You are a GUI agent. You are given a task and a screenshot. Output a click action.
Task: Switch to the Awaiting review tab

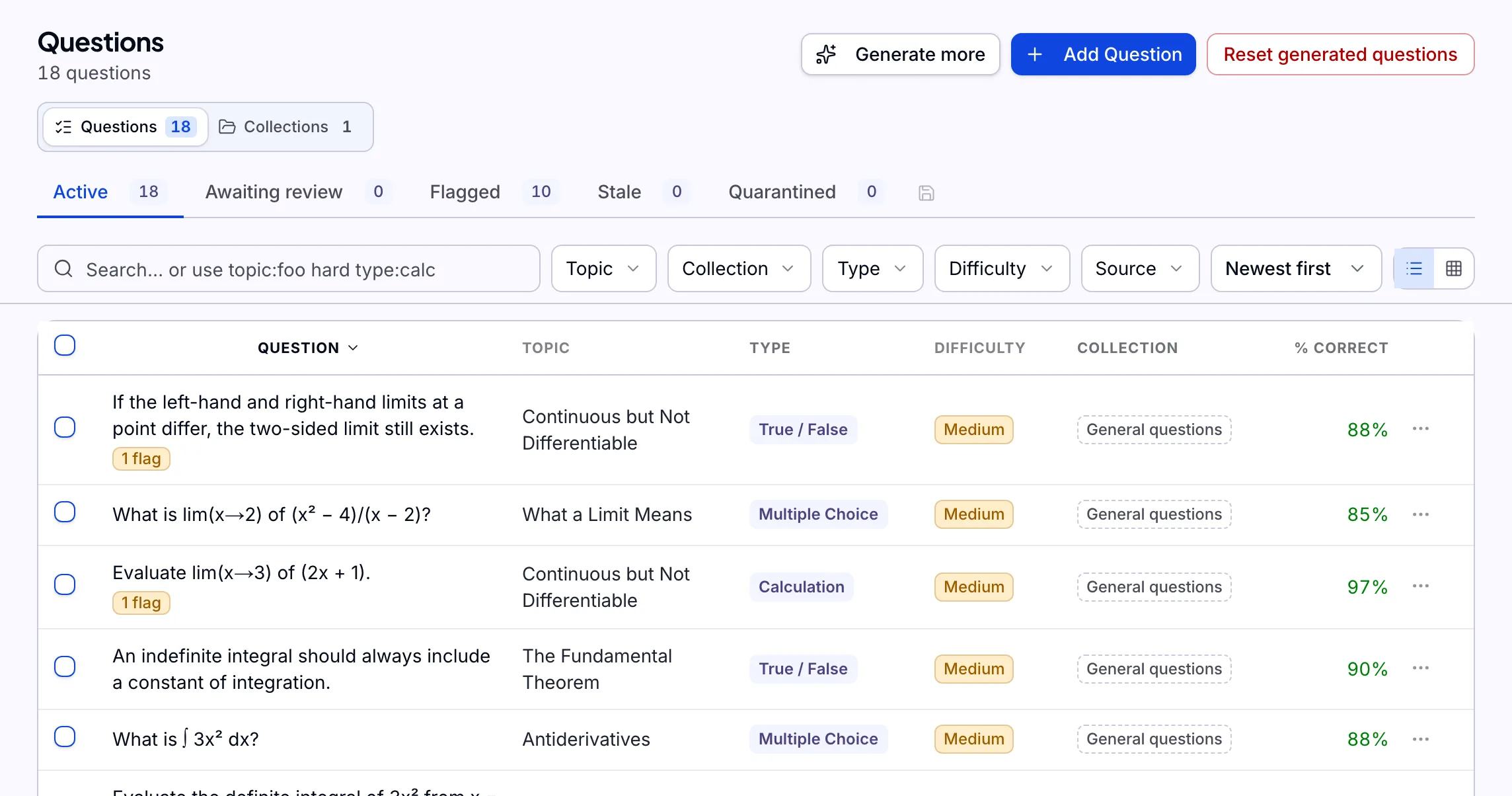tap(298, 192)
